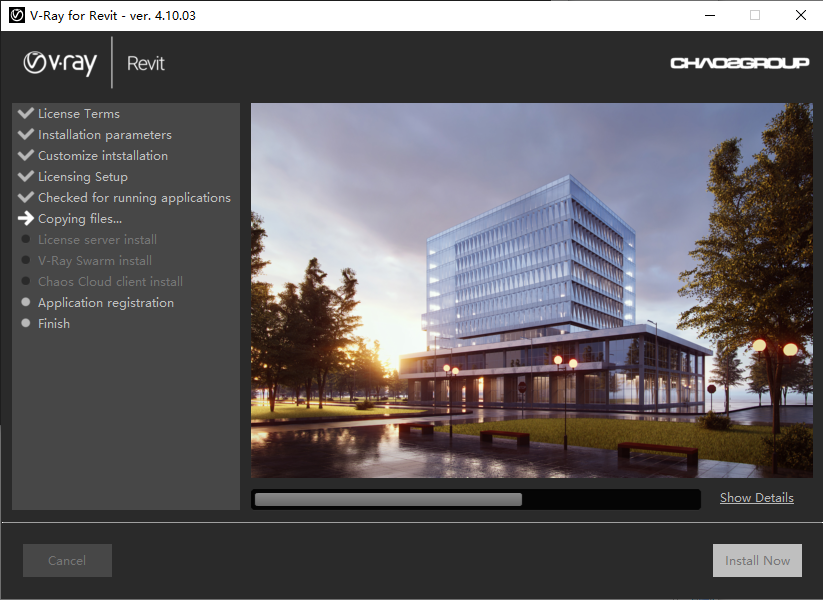Select the Installation parameters step
823x600 pixels.
[x=104, y=135]
